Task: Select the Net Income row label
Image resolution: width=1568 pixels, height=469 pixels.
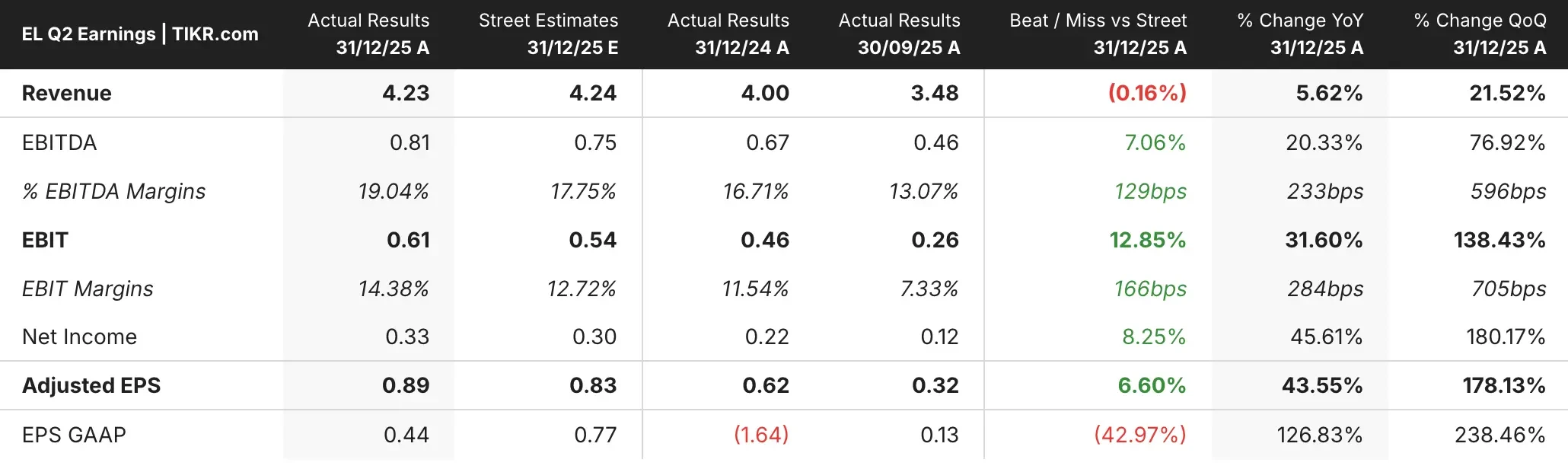Action: coord(80,337)
